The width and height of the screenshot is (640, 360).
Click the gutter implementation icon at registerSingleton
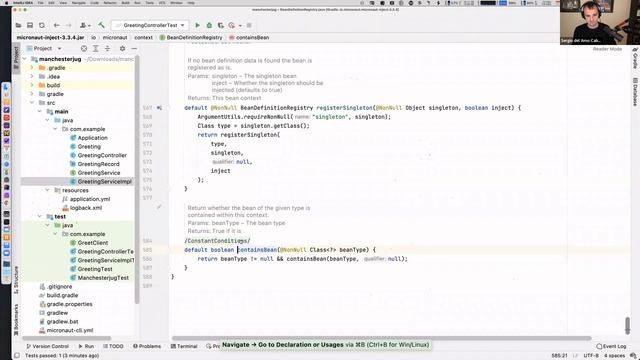tap(160, 108)
